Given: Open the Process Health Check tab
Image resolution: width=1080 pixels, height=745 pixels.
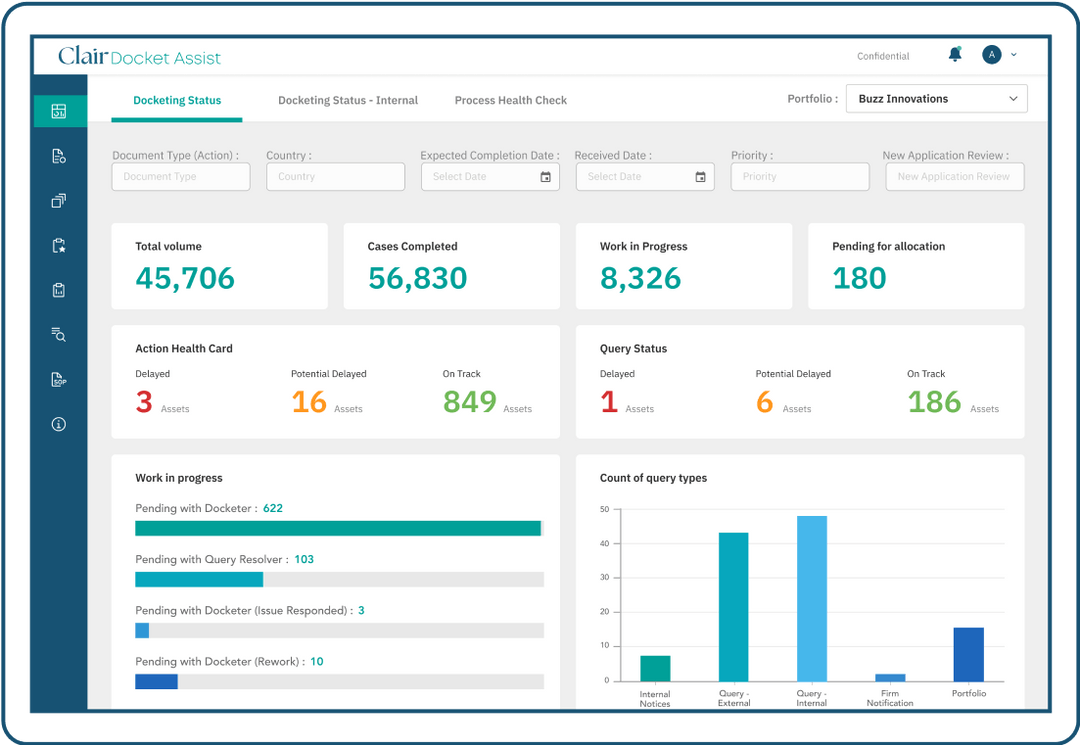Looking at the screenshot, I should 511,100.
